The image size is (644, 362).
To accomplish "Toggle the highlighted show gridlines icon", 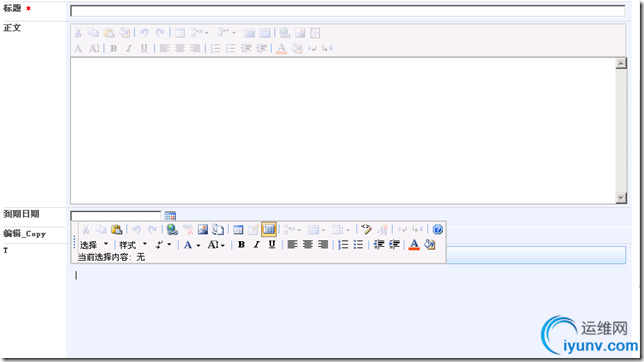I will point(269,229).
